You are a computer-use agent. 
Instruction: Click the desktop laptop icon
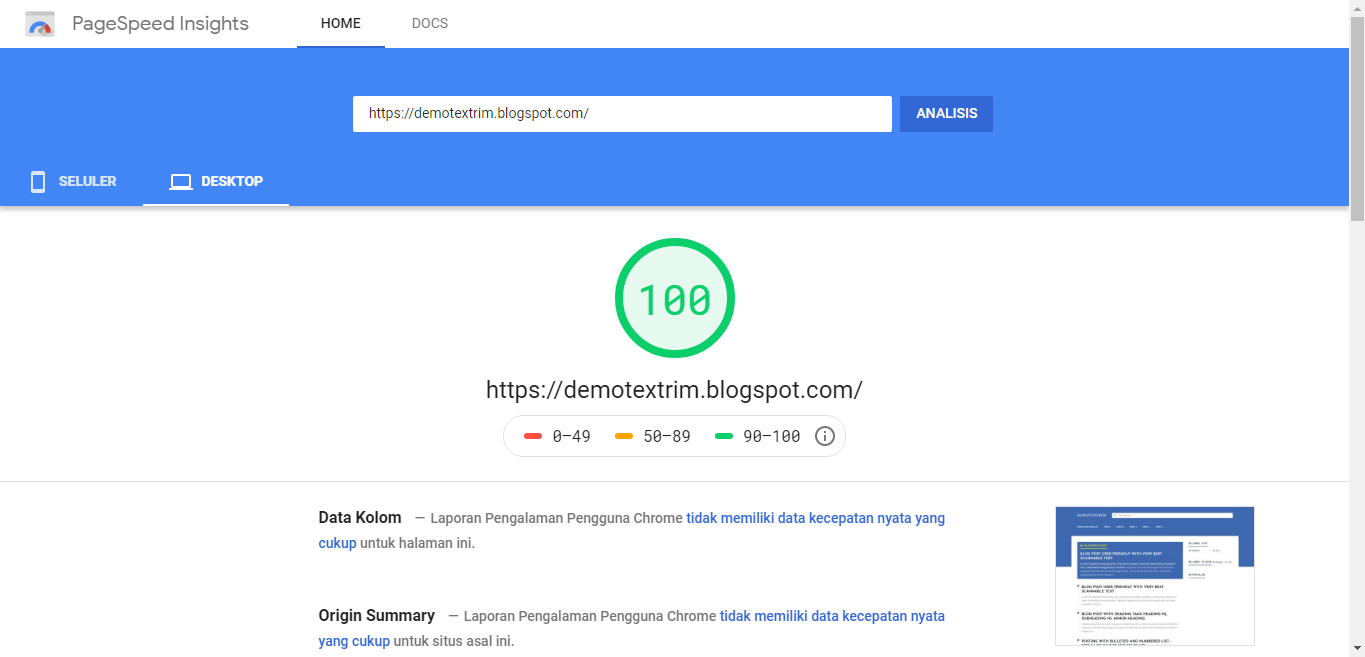[x=181, y=182]
